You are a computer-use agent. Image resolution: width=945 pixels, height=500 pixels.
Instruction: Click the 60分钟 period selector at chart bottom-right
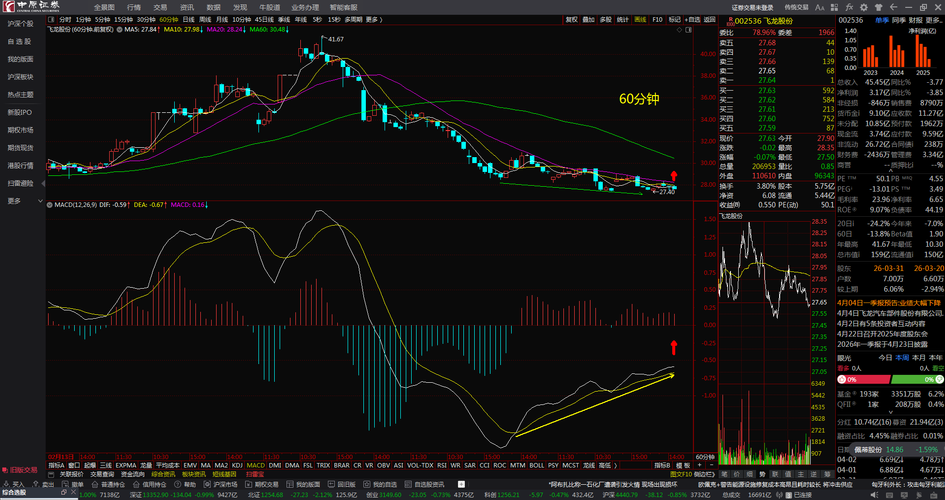(x=705, y=457)
